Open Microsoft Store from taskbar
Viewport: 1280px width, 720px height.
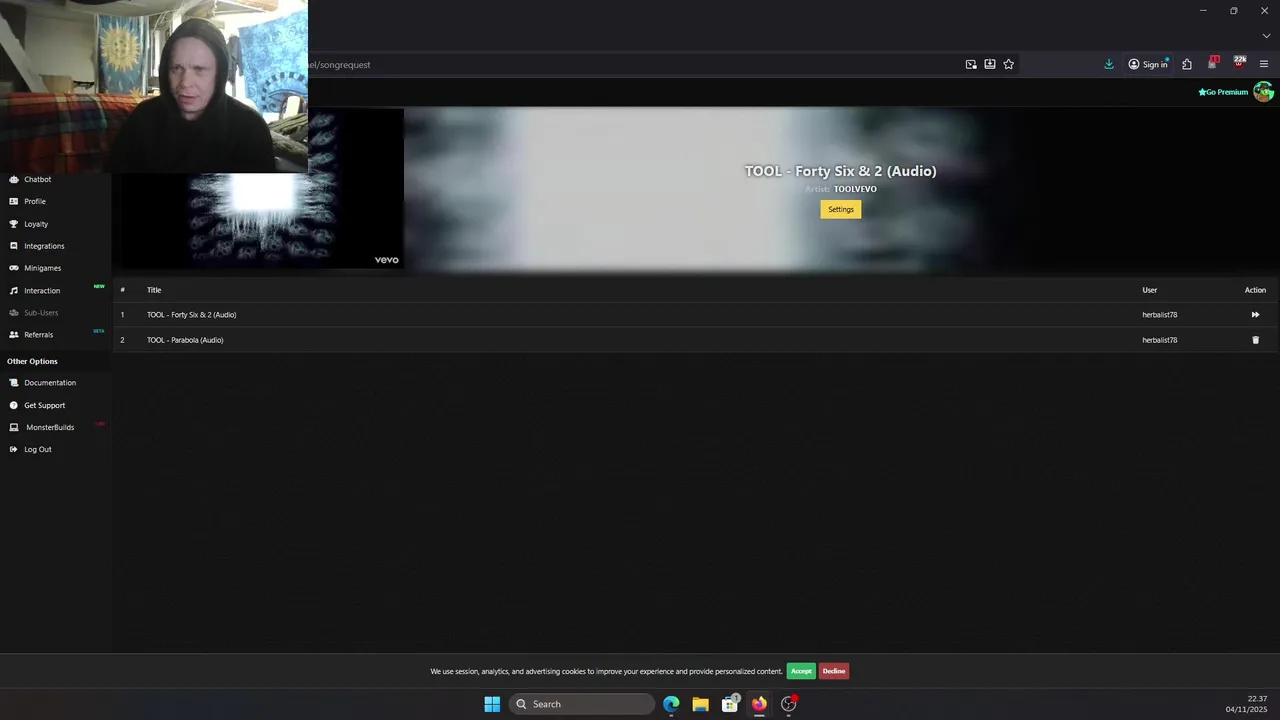[x=730, y=704]
